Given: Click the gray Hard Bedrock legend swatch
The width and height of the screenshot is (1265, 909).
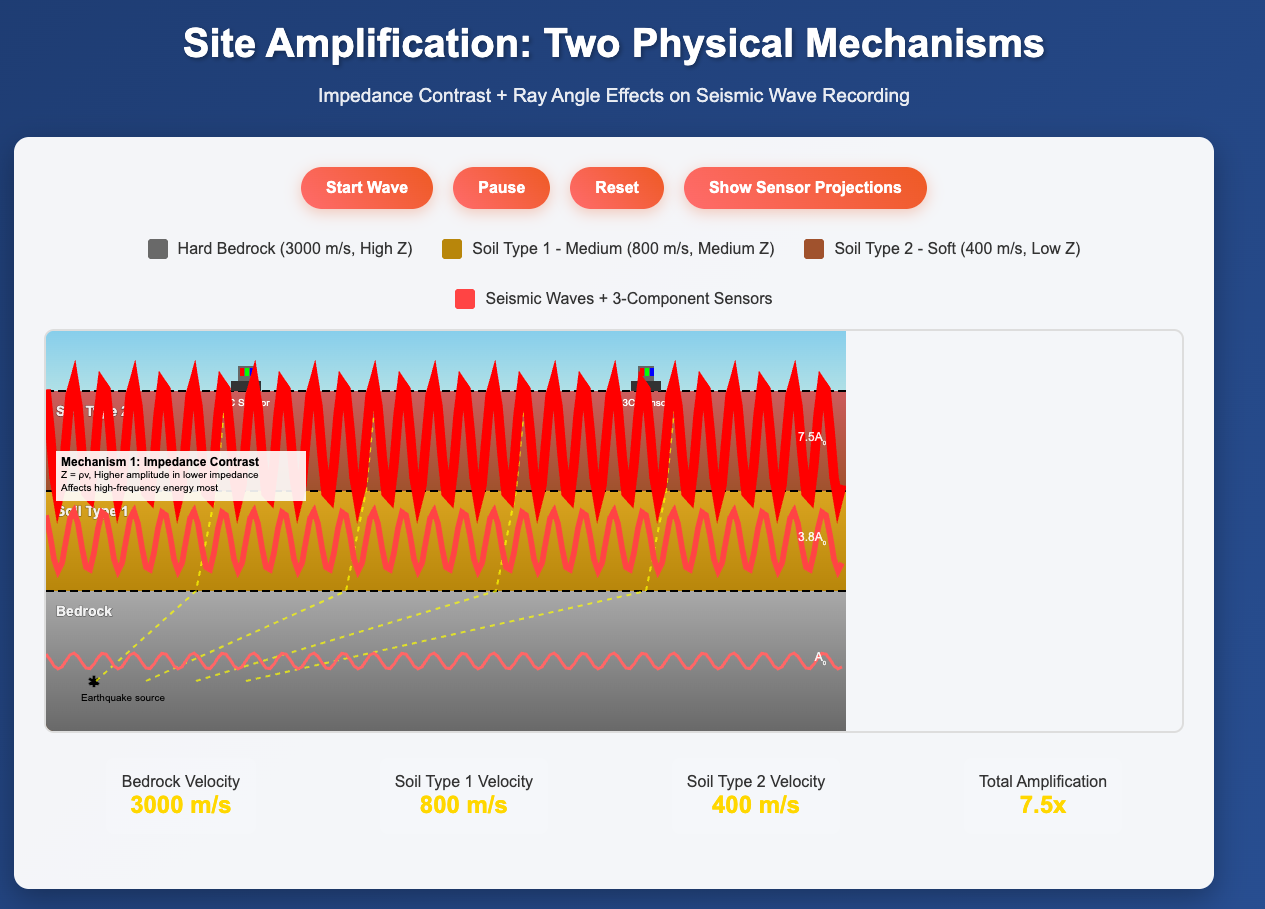Looking at the screenshot, I should [x=157, y=249].
